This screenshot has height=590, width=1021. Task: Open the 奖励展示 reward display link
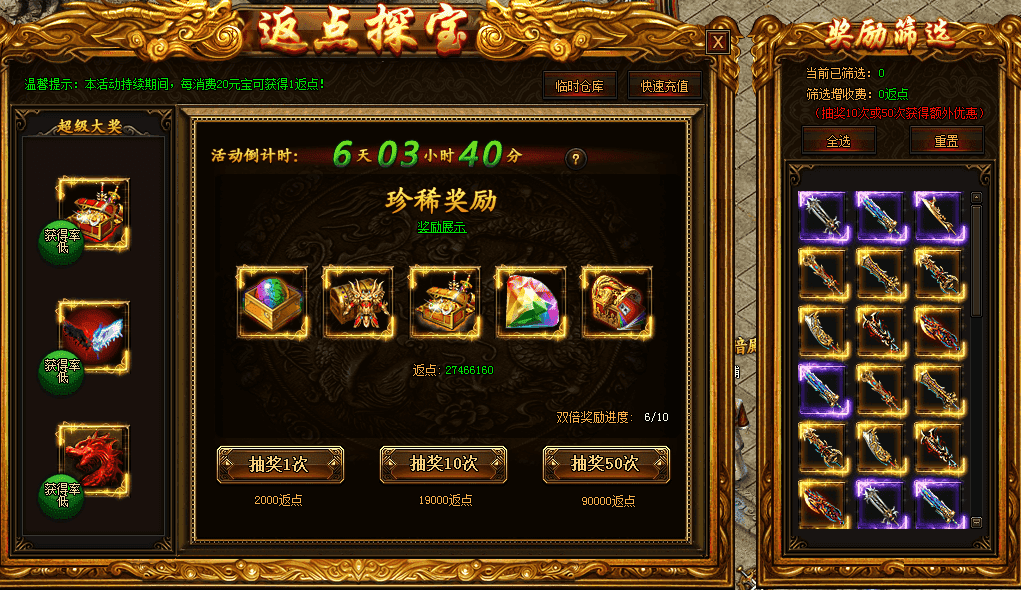click(x=441, y=227)
